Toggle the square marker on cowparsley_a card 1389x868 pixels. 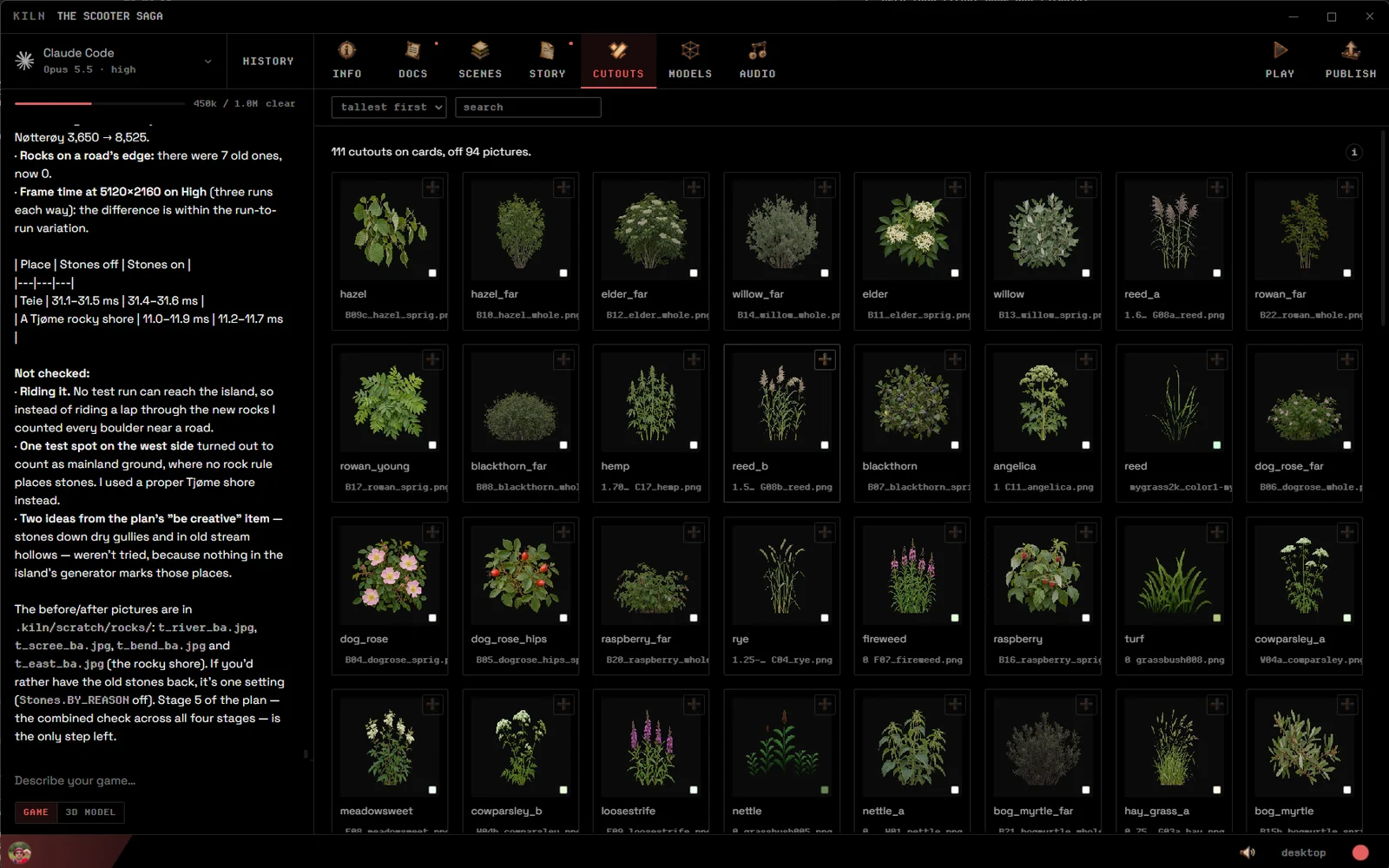pos(1347,618)
